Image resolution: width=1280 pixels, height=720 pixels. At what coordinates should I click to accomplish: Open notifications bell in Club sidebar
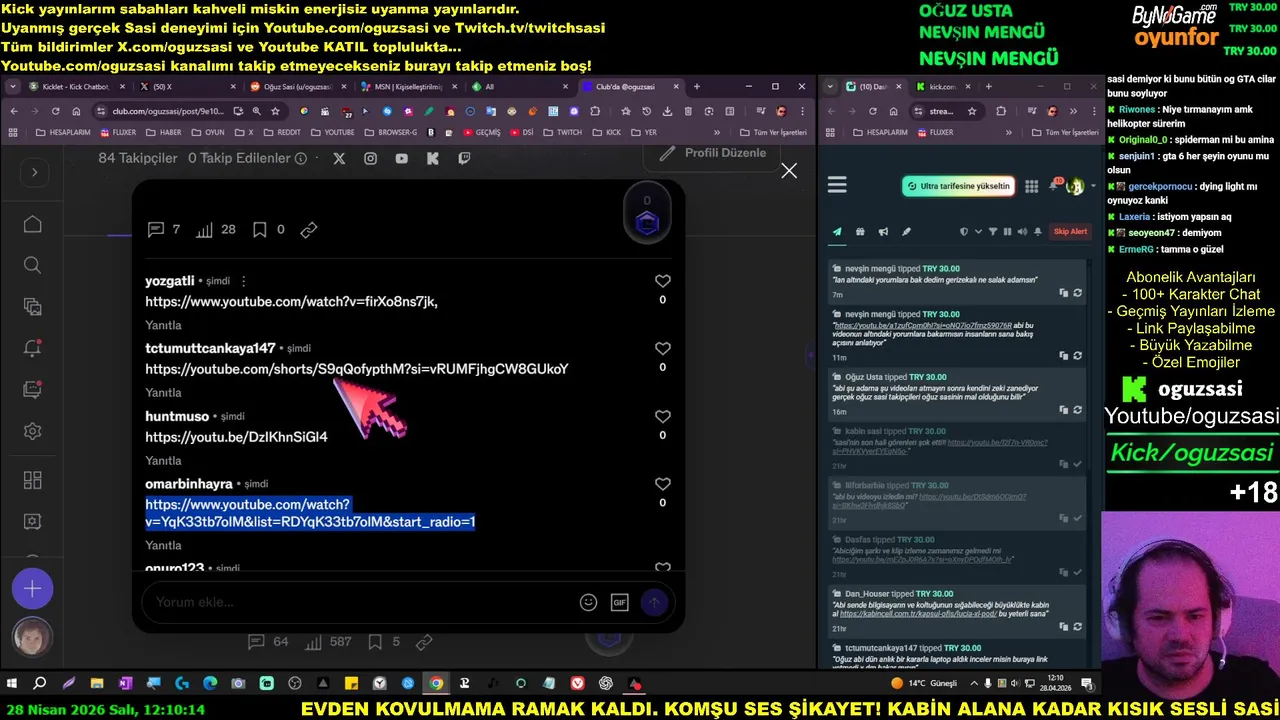[32, 348]
